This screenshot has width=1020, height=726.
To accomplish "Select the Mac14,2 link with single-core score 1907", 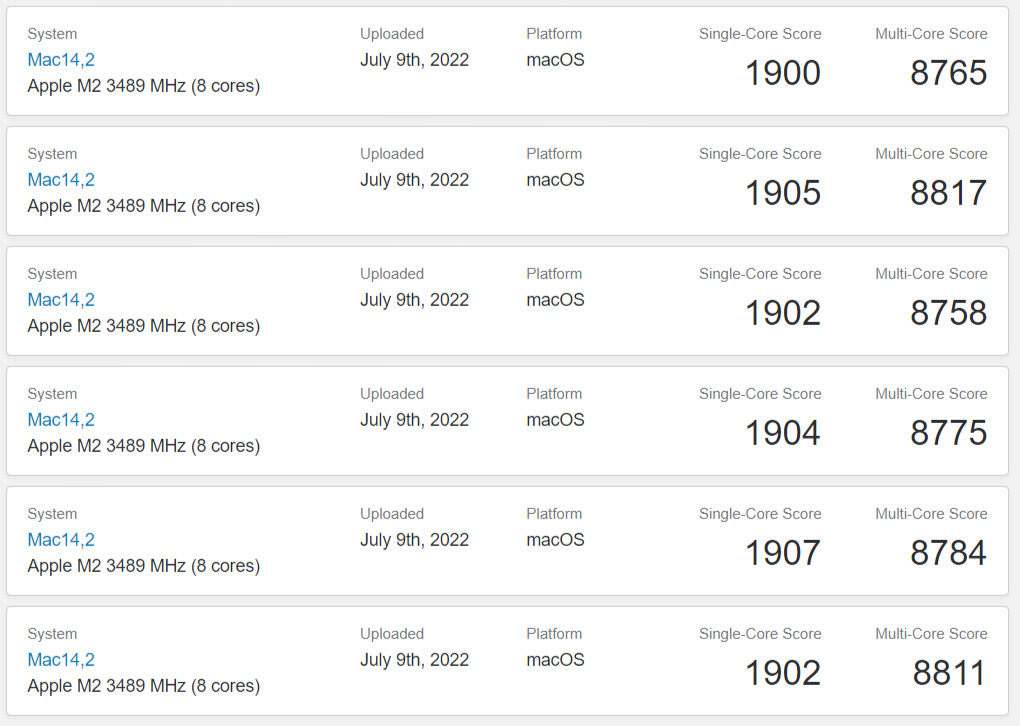I will [x=61, y=540].
